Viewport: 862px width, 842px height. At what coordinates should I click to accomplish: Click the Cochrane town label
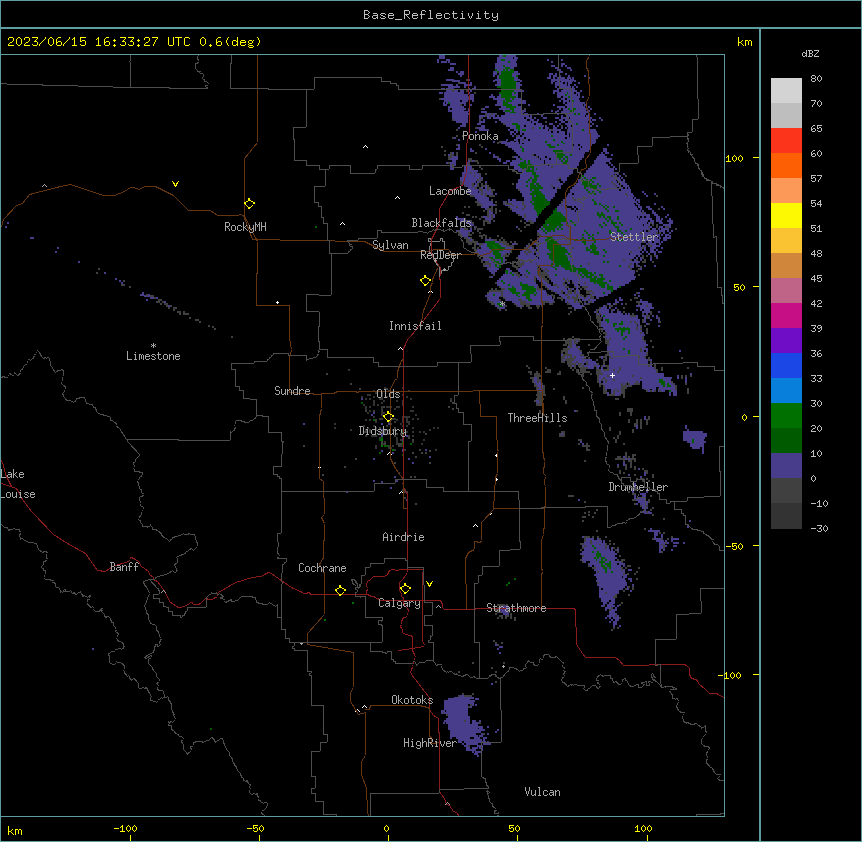322,568
